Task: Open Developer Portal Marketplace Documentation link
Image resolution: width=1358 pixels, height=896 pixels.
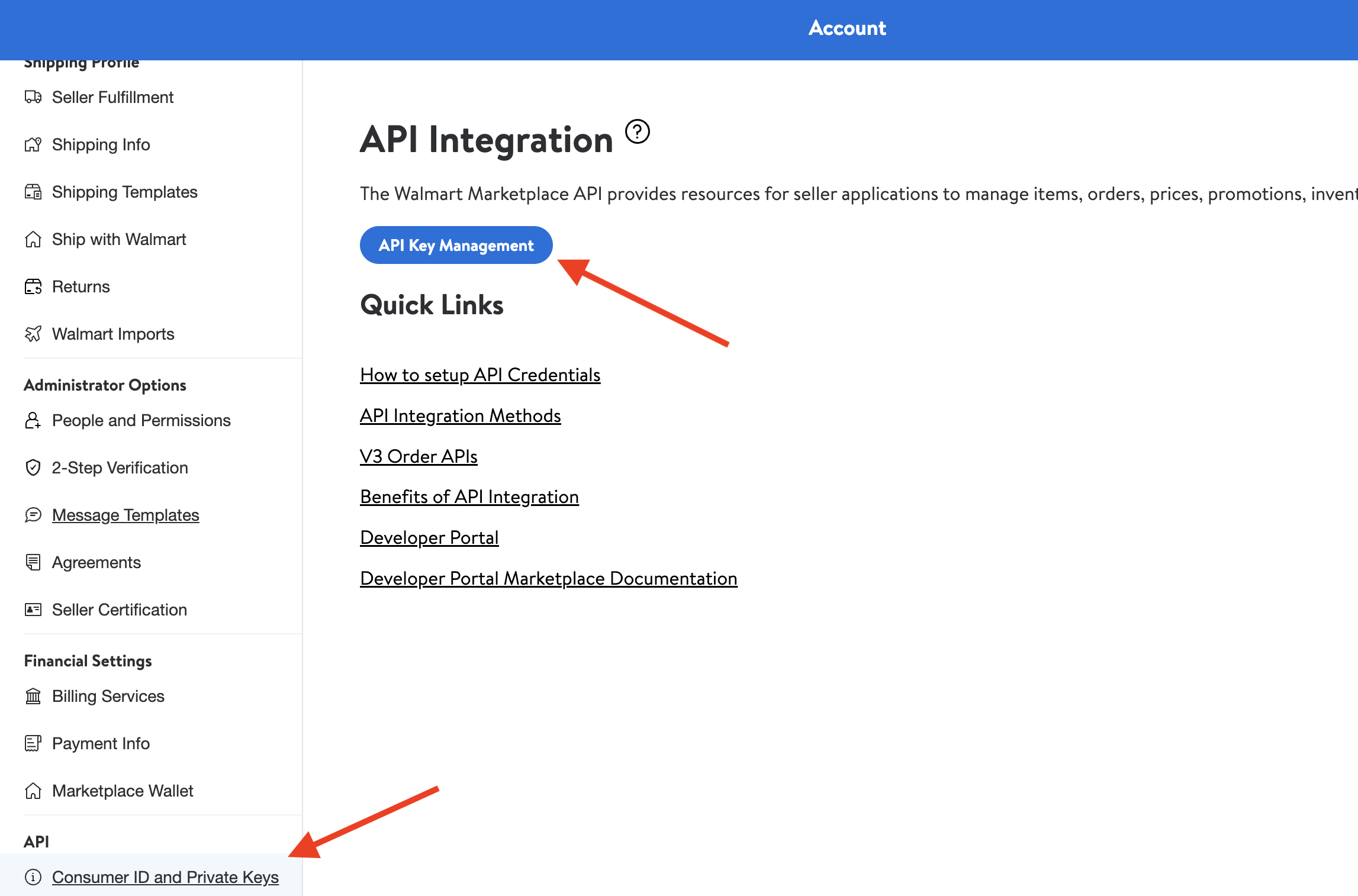Action: pyautogui.click(x=549, y=578)
